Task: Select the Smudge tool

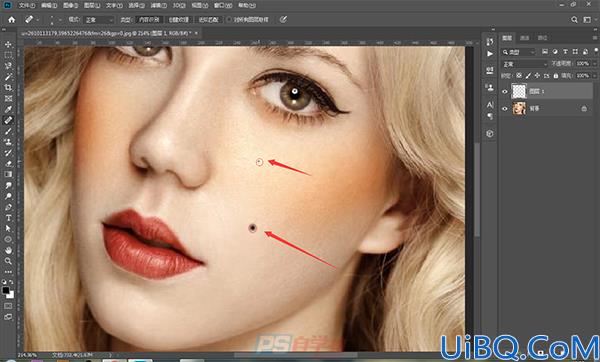Action: pos(8,185)
